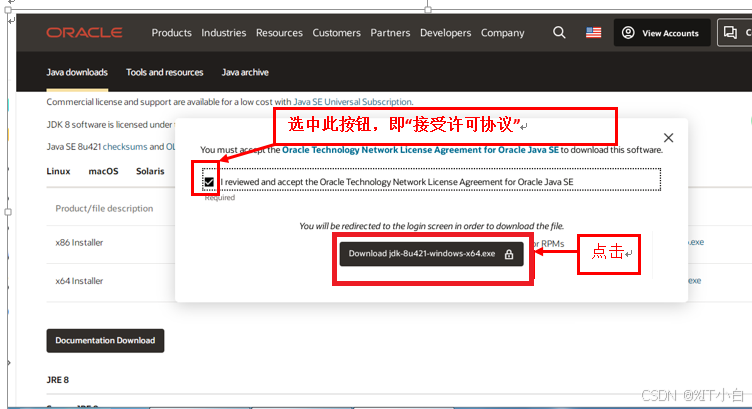Open the search magnifier icon
This screenshot has width=752, height=409.
(559, 33)
